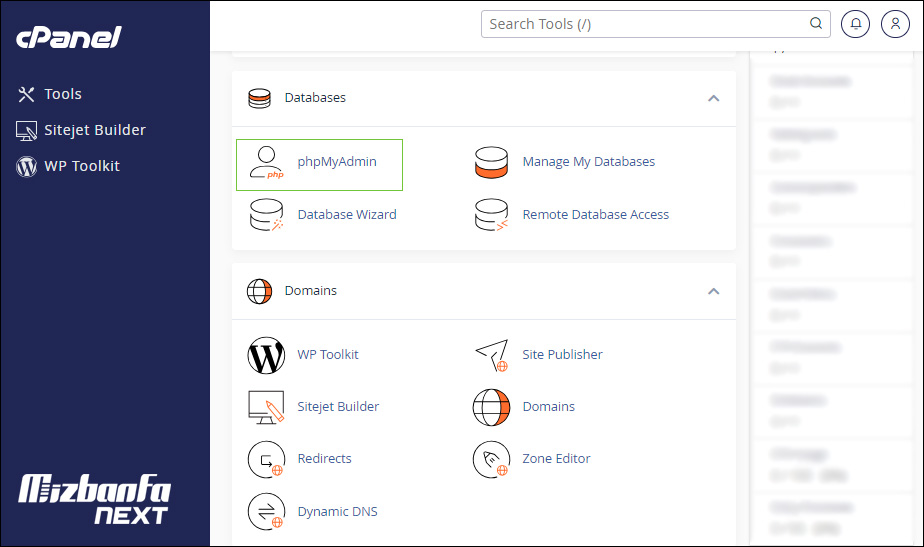Open the Sitejet Builder monitor icon in Domains
The height and width of the screenshot is (547, 924).
pyautogui.click(x=266, y=407)
